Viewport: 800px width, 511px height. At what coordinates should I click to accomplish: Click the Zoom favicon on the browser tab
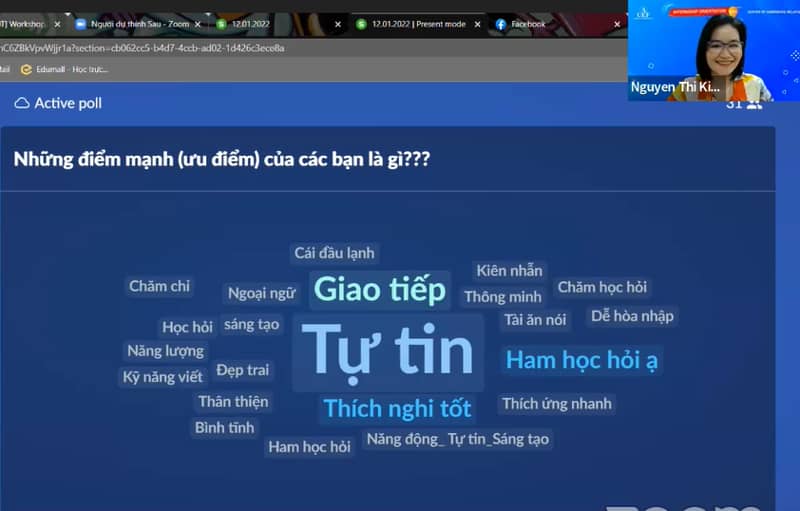[x=81, y=24]
